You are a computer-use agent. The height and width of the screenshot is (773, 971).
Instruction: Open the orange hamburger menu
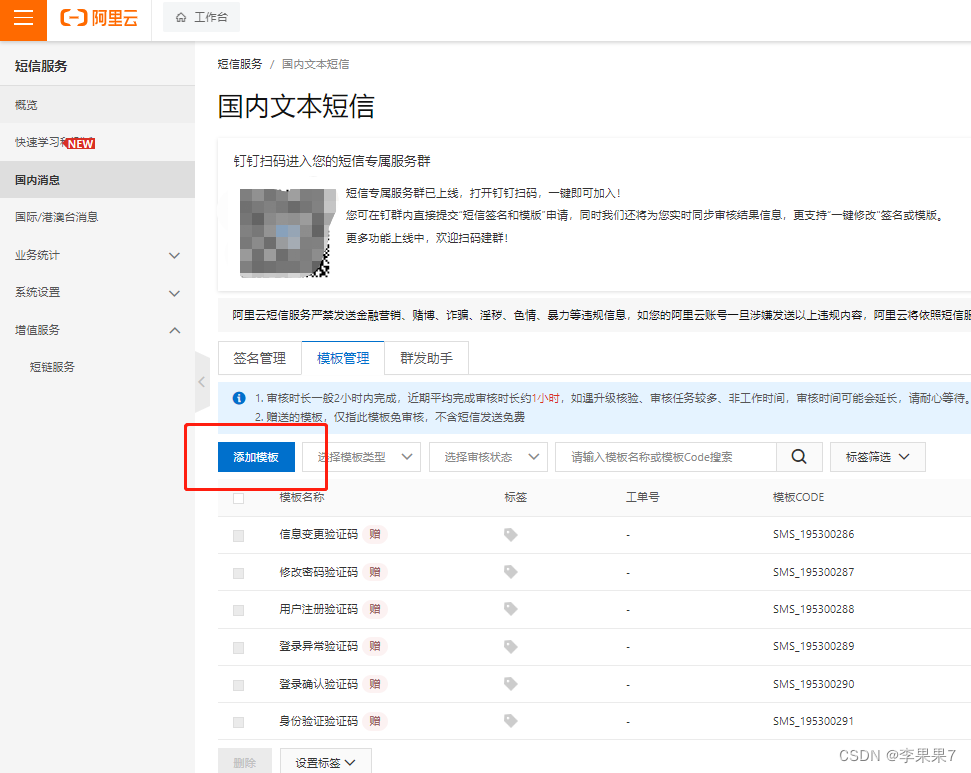(x=23, y=18)
